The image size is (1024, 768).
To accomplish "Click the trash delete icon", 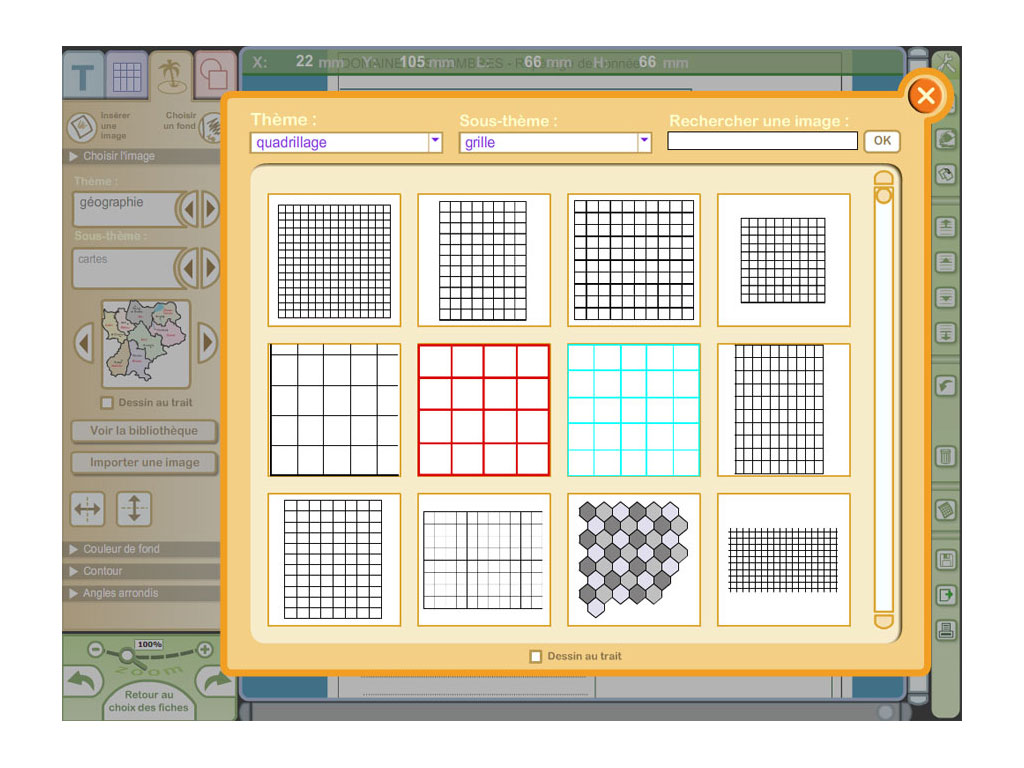I will (945, 457).
